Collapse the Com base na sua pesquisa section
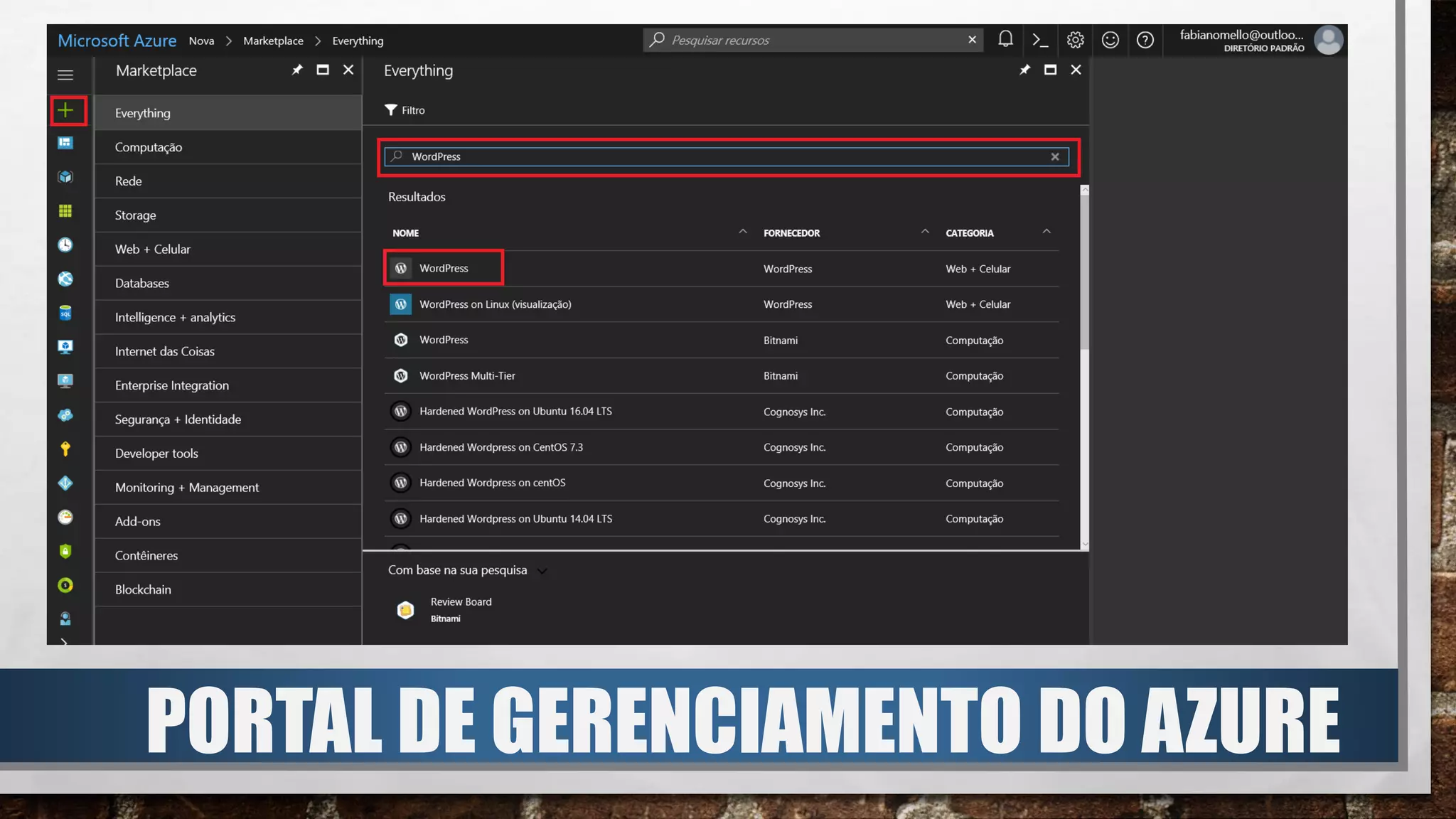Screen dimensions: 1456x819 pyautogui.click(x=542, y=571)
